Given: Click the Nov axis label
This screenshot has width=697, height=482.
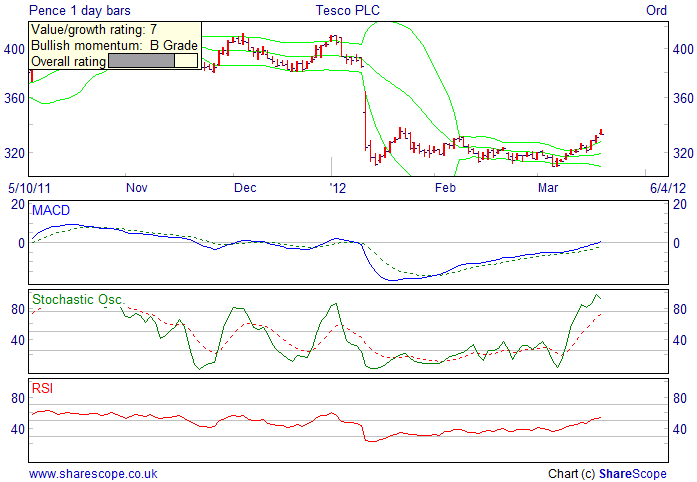Looking at the screenshot, I should click(136, 188).
